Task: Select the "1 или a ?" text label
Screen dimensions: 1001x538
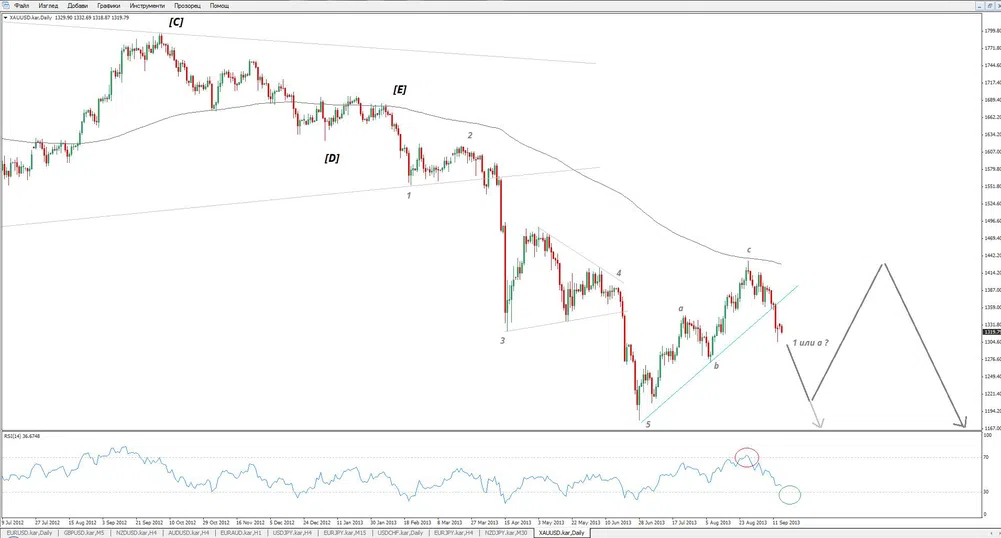Action: [811, 344]
